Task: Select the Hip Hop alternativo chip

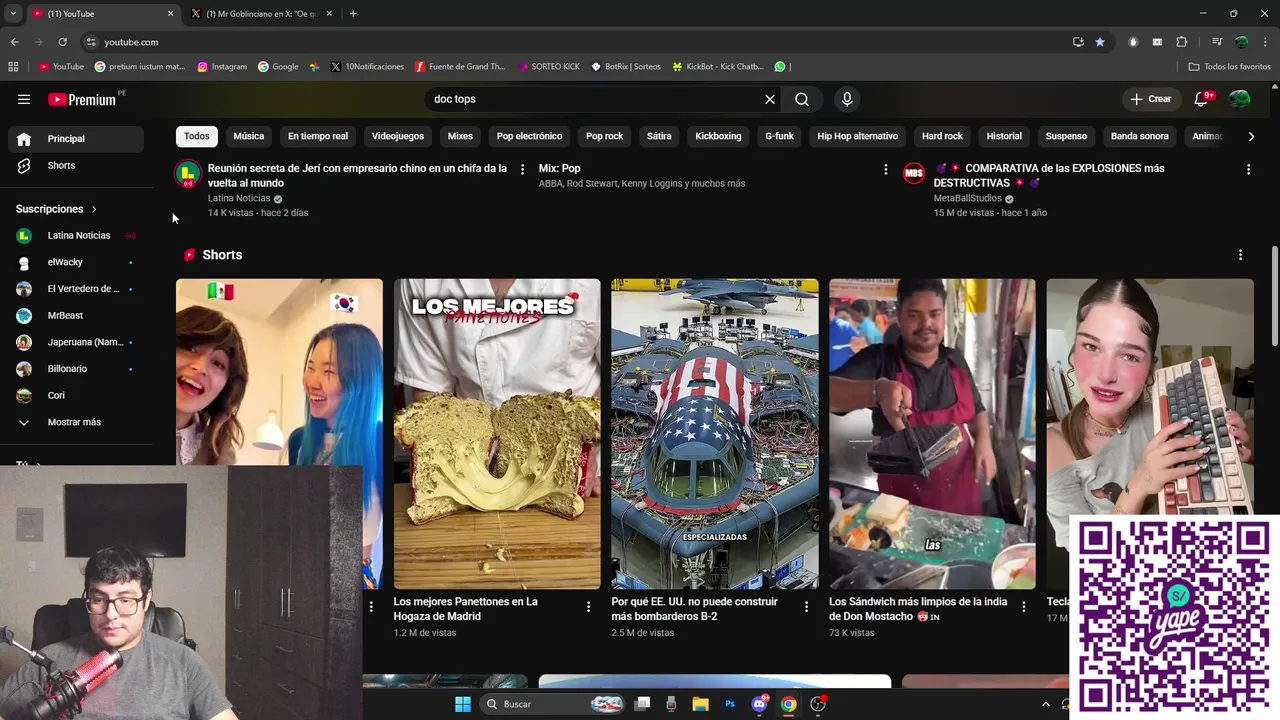Action: (x=858, y=136)
